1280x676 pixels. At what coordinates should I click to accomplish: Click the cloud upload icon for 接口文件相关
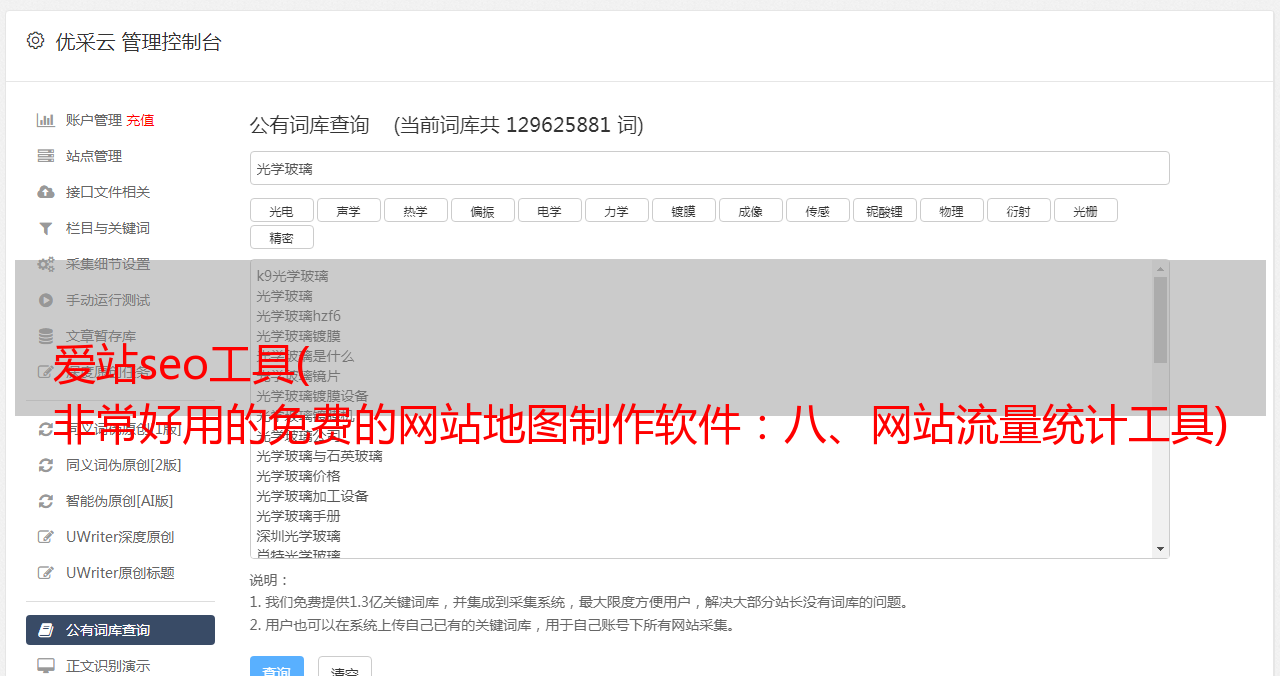46,192
